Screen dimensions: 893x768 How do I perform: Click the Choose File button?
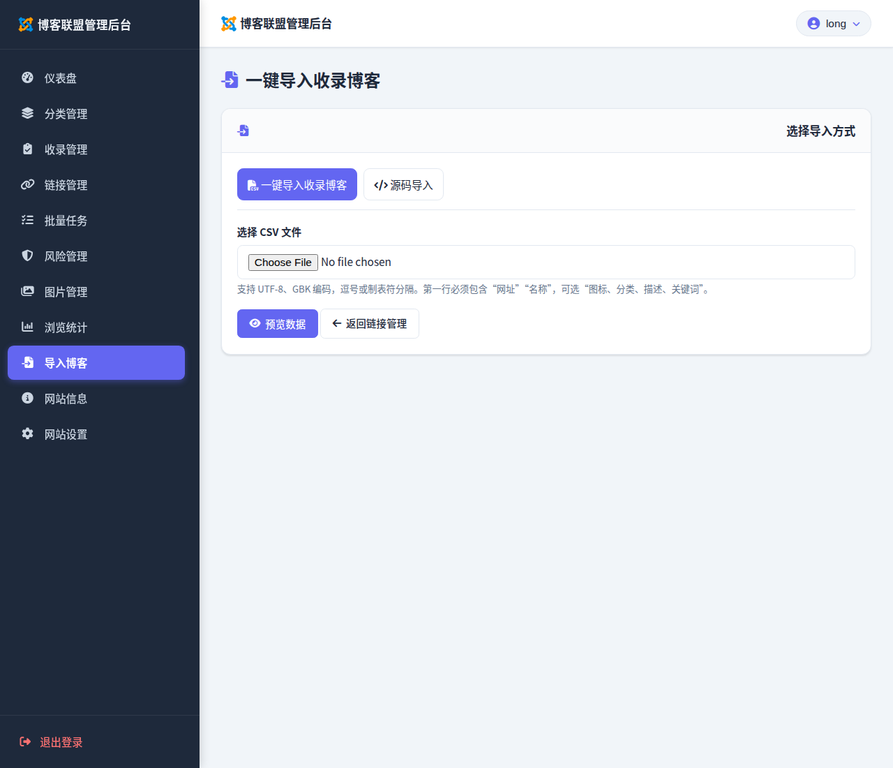tap(282, 262)
